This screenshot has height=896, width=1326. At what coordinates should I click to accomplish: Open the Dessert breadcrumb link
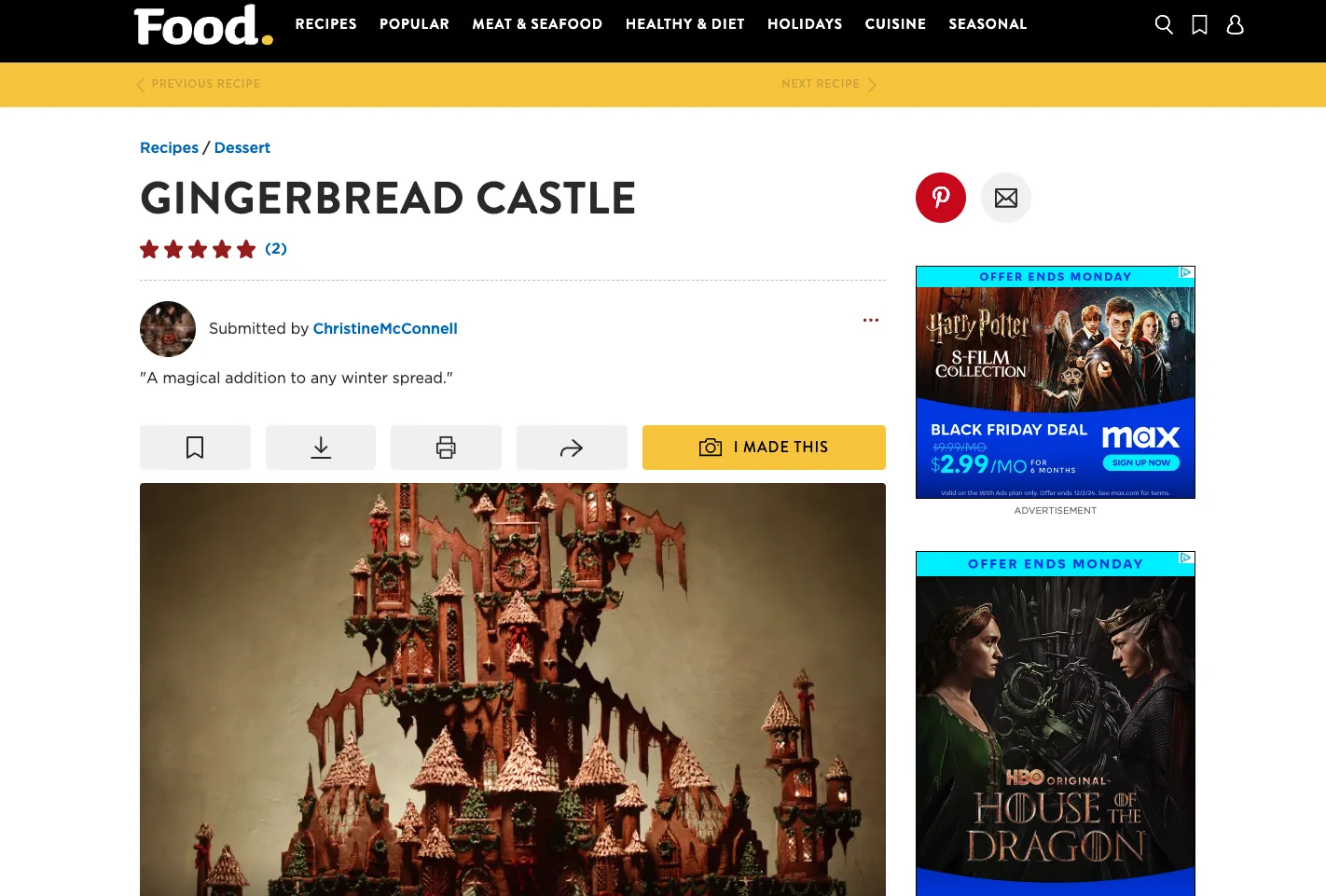click(x=242, y=147)
